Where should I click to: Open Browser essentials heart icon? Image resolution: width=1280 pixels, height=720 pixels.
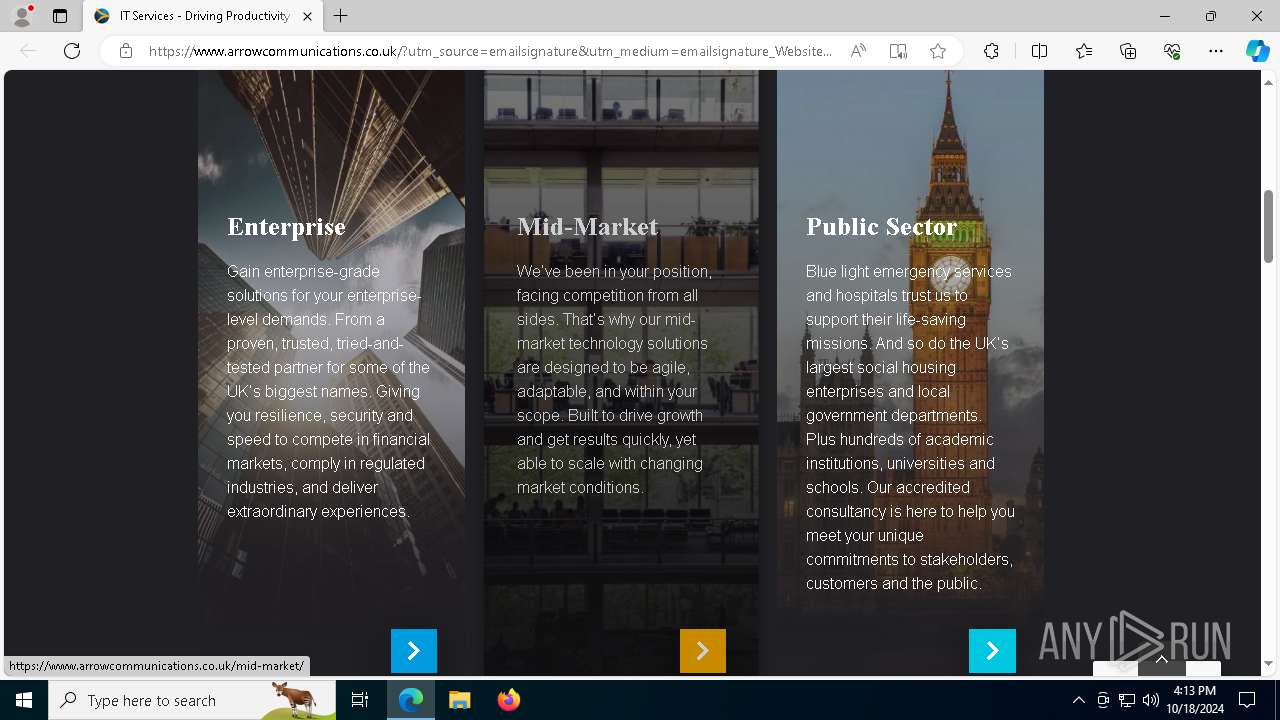pyautogui.click(x=1172, y=51)
